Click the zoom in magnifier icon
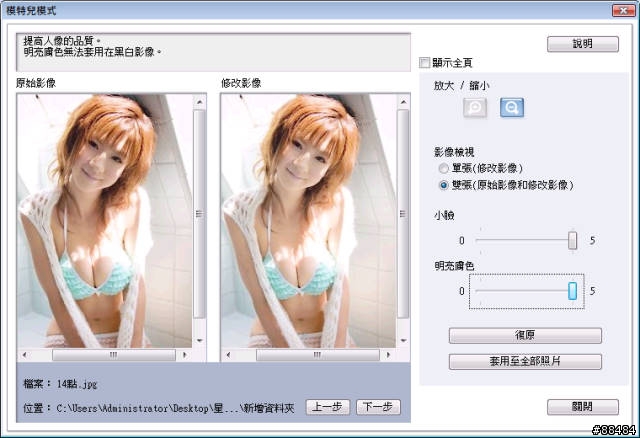Screen dimensions: 640x438 475,108
